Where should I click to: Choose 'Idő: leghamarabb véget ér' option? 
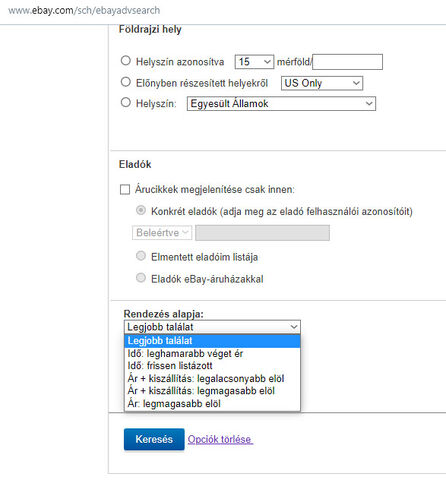click(x=212, y=354)
